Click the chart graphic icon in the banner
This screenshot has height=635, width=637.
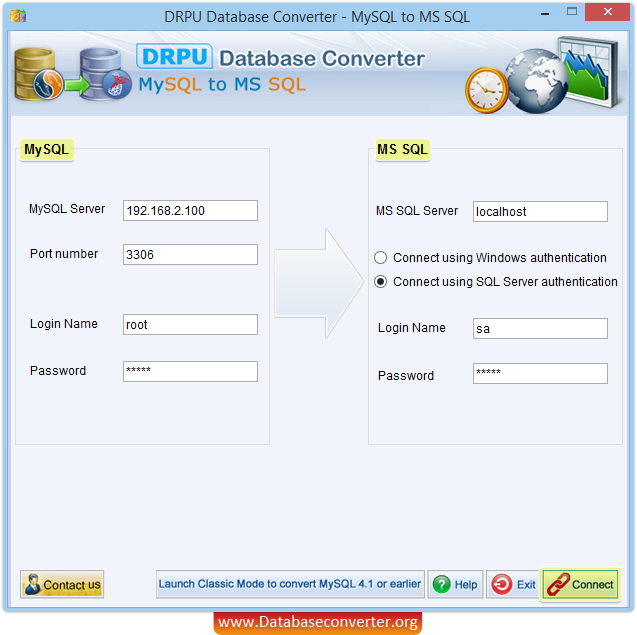point(589,71)
